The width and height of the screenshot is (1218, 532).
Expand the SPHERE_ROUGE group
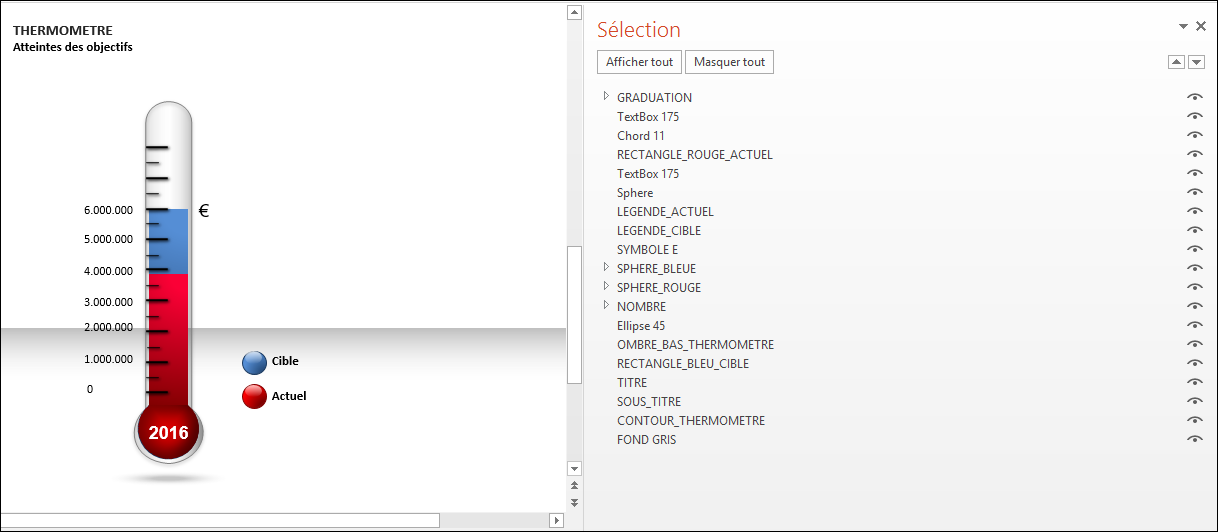[606, 286]
